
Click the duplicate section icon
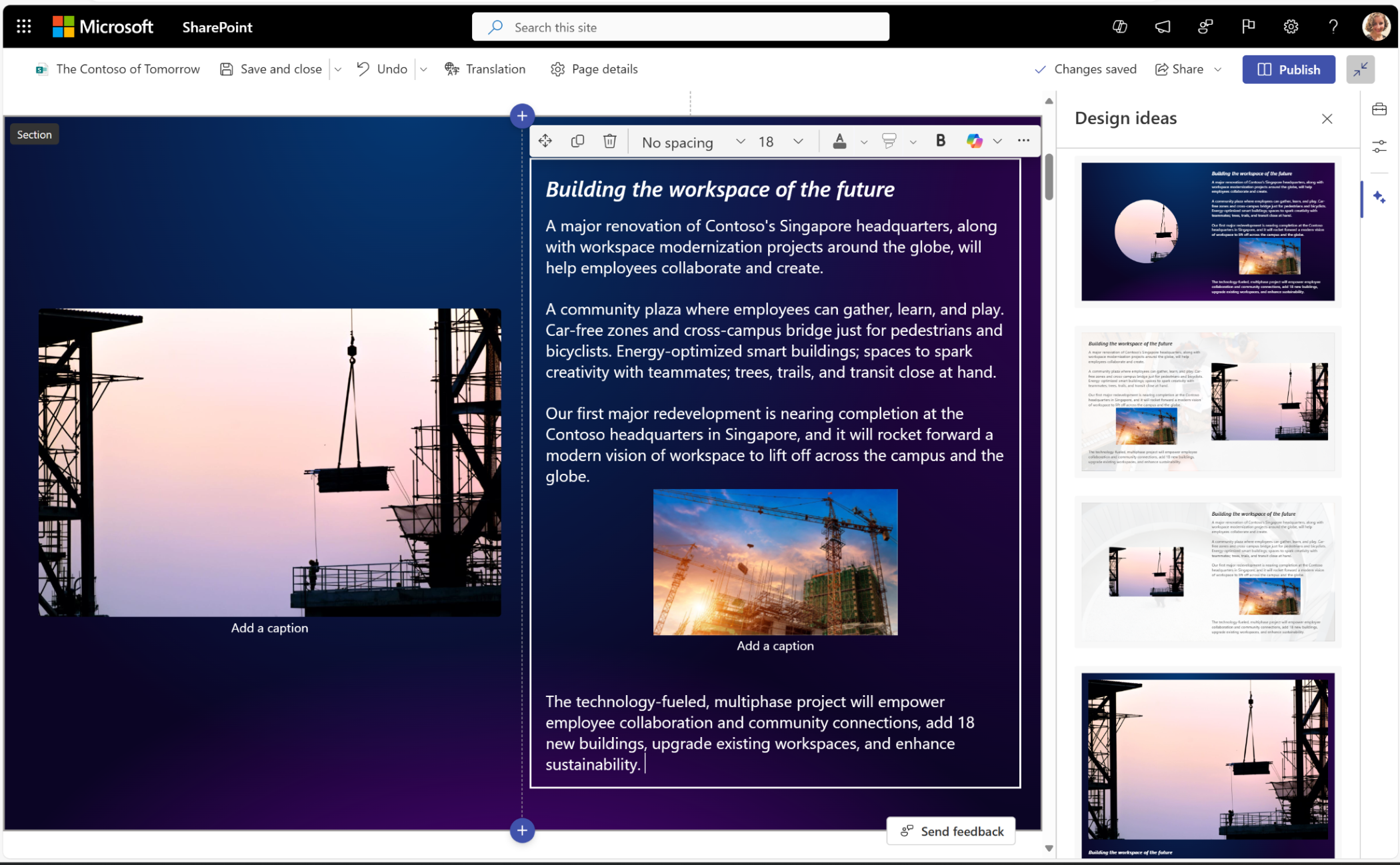pos(577,140)
